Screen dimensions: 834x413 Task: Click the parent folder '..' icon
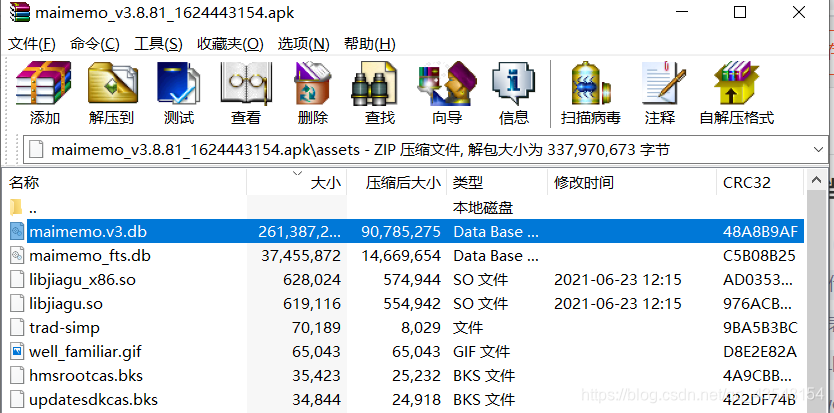16,207
